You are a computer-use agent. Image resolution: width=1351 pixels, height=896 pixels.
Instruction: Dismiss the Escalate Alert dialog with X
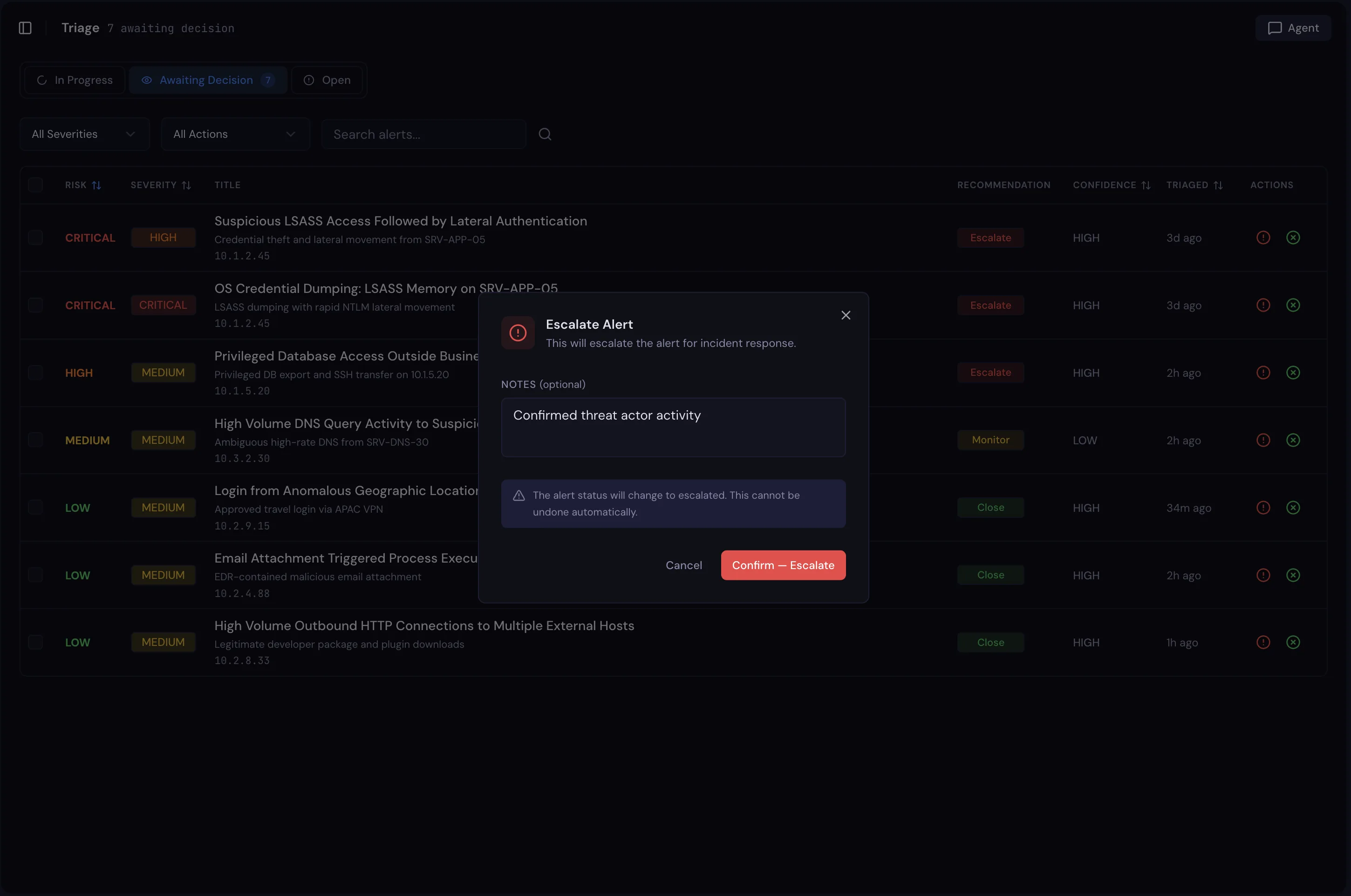(846, 315)
